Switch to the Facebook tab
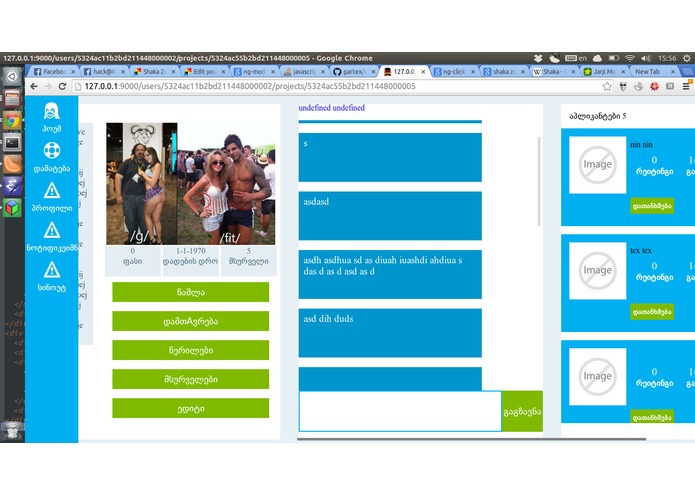 point(54,71)
